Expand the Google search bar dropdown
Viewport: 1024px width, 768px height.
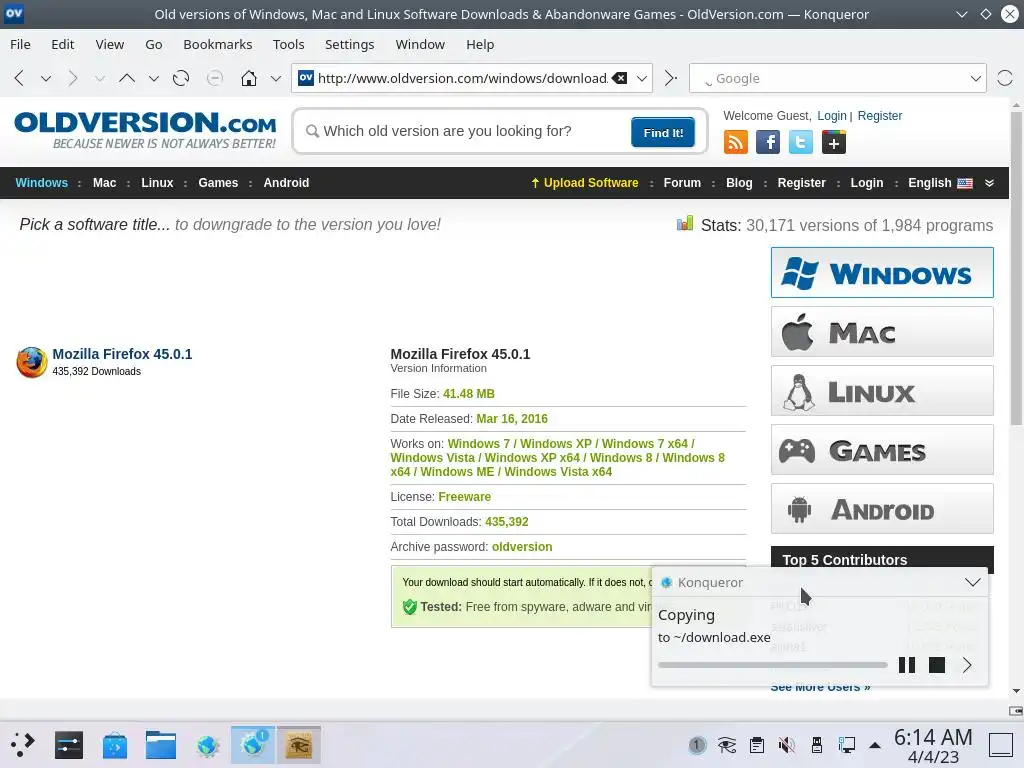976,78
